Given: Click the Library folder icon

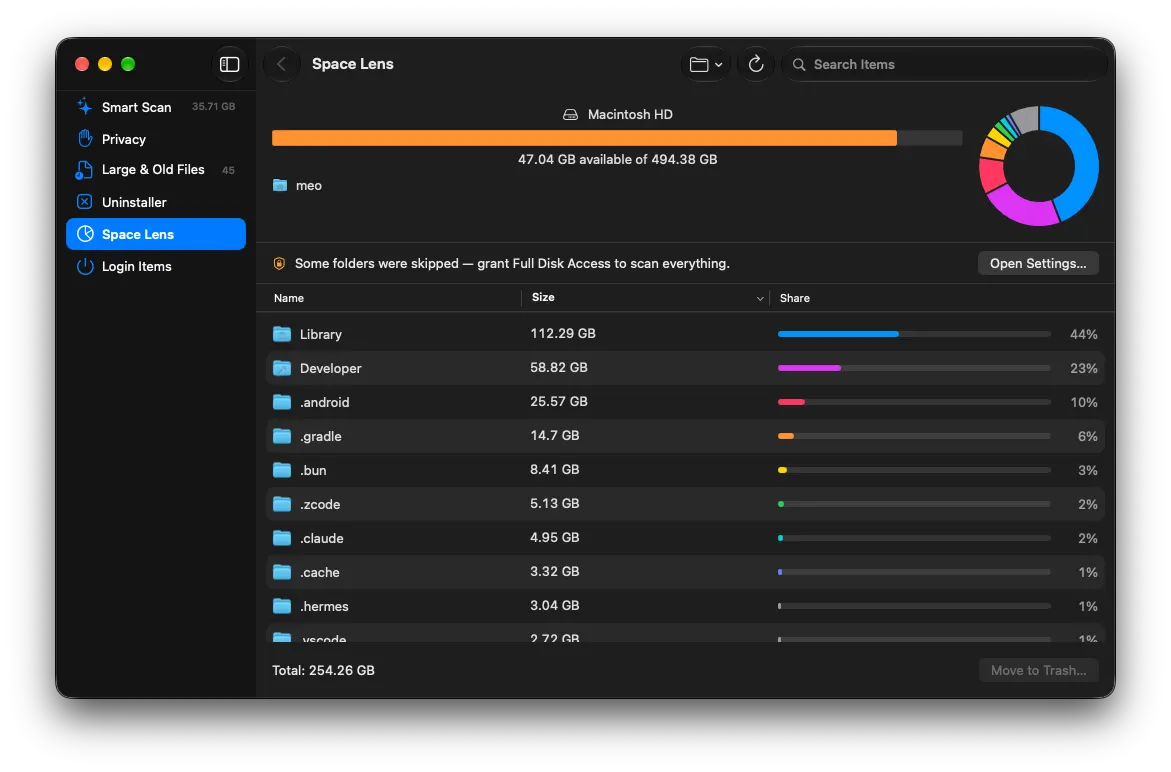Looking at the screenshot, I should coord(282,334).
